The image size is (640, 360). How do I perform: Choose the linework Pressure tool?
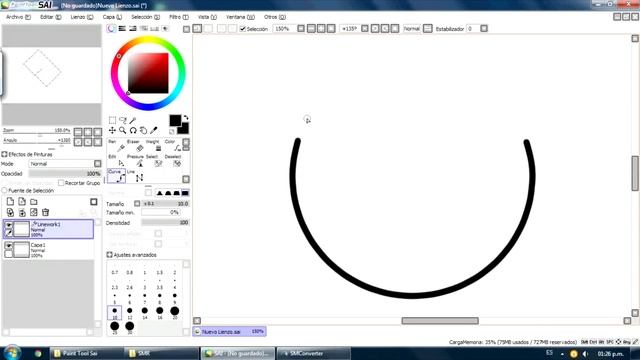pos(136,161)
